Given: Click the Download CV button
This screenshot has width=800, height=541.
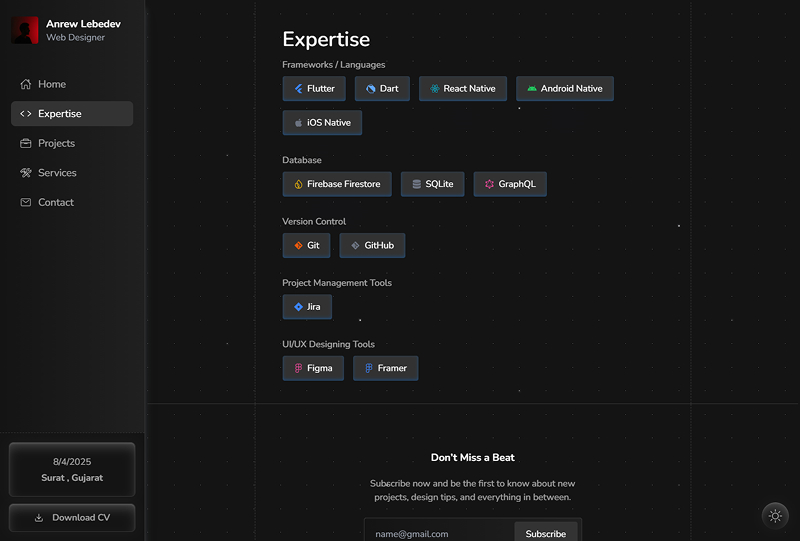Looking at the screenshot, I should coord(72,518).
